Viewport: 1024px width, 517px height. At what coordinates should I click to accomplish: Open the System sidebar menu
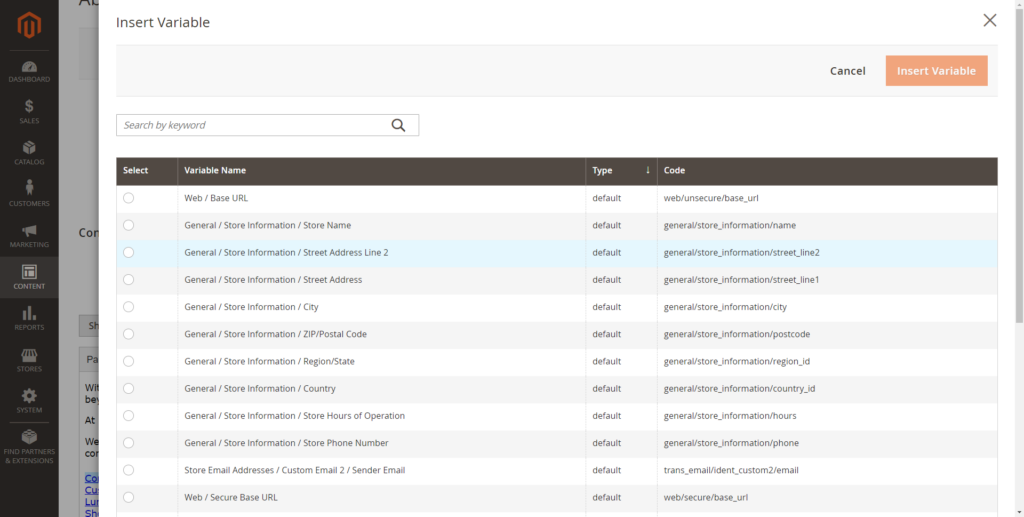coord(29,401)
